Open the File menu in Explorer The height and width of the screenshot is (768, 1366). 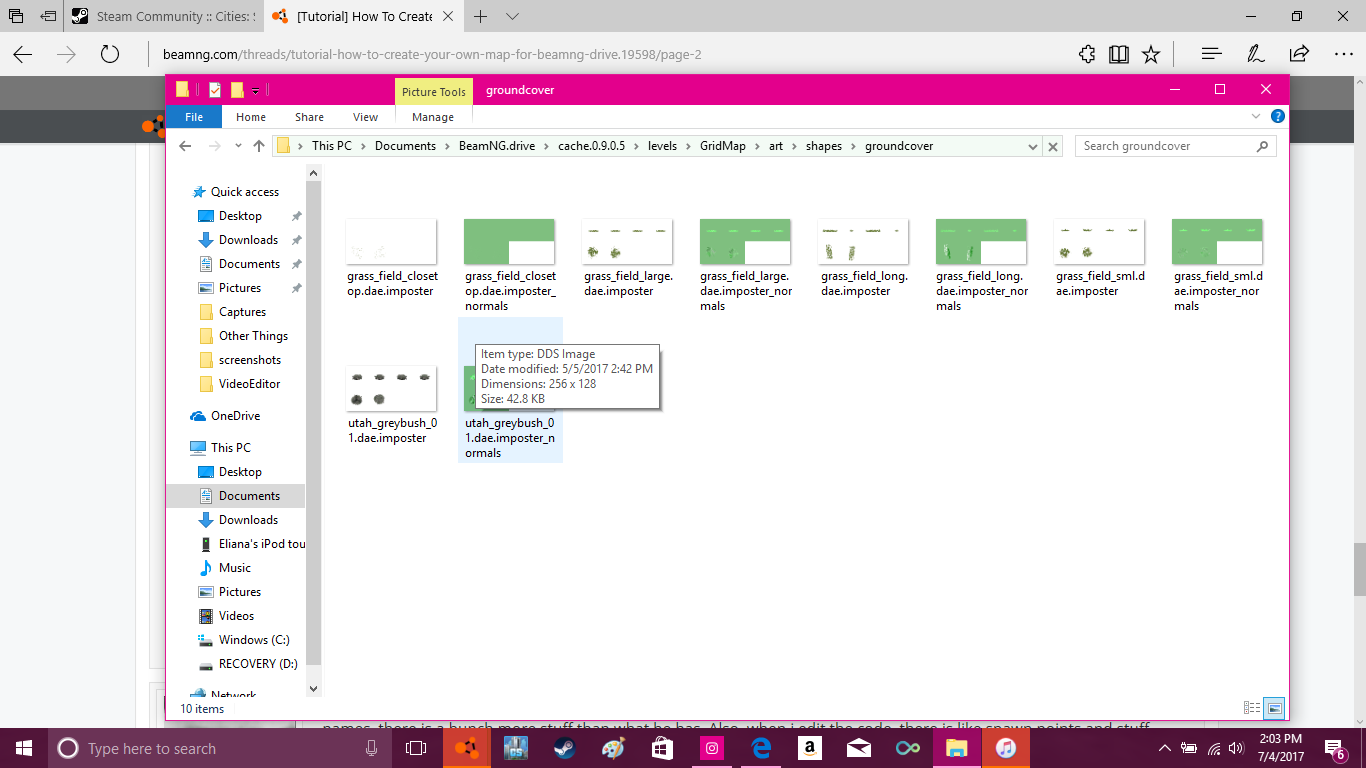pyautogui.click(x=194, y=117)
